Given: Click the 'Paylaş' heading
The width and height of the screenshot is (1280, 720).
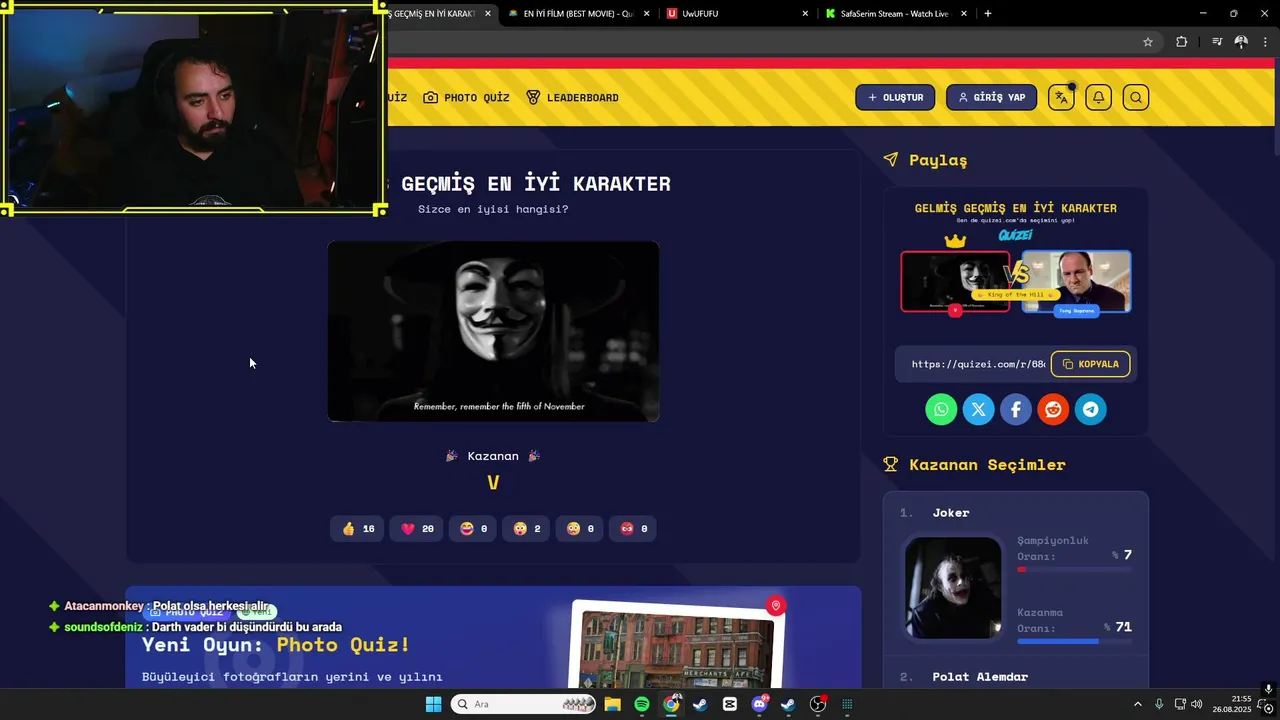Looking at the screenshot, I should point(938,160).
